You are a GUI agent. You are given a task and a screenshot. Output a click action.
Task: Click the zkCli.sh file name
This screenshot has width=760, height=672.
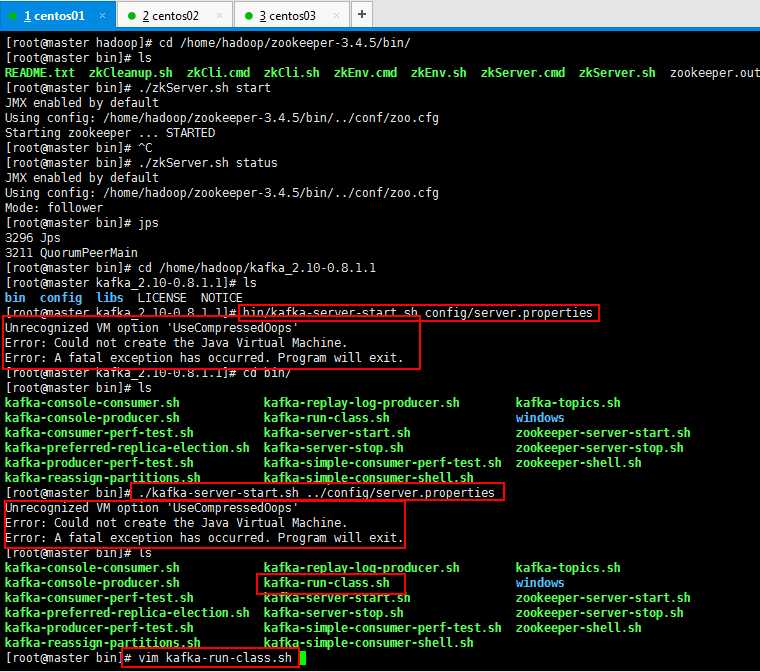291,73
